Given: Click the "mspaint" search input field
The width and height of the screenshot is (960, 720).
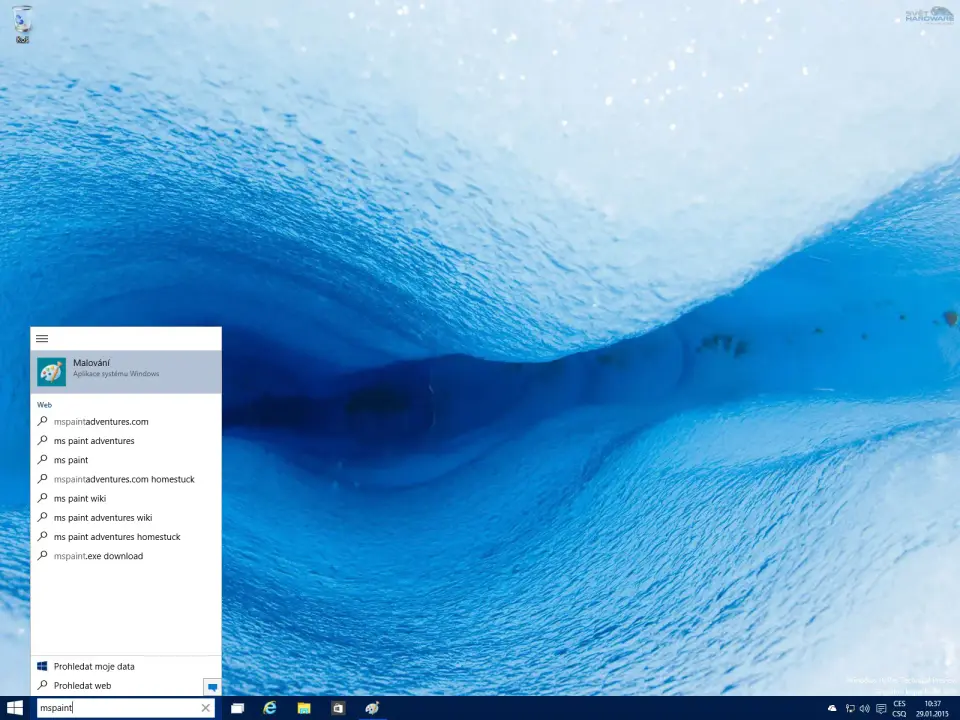Looking at the screenshot, I should coord(115,708).
